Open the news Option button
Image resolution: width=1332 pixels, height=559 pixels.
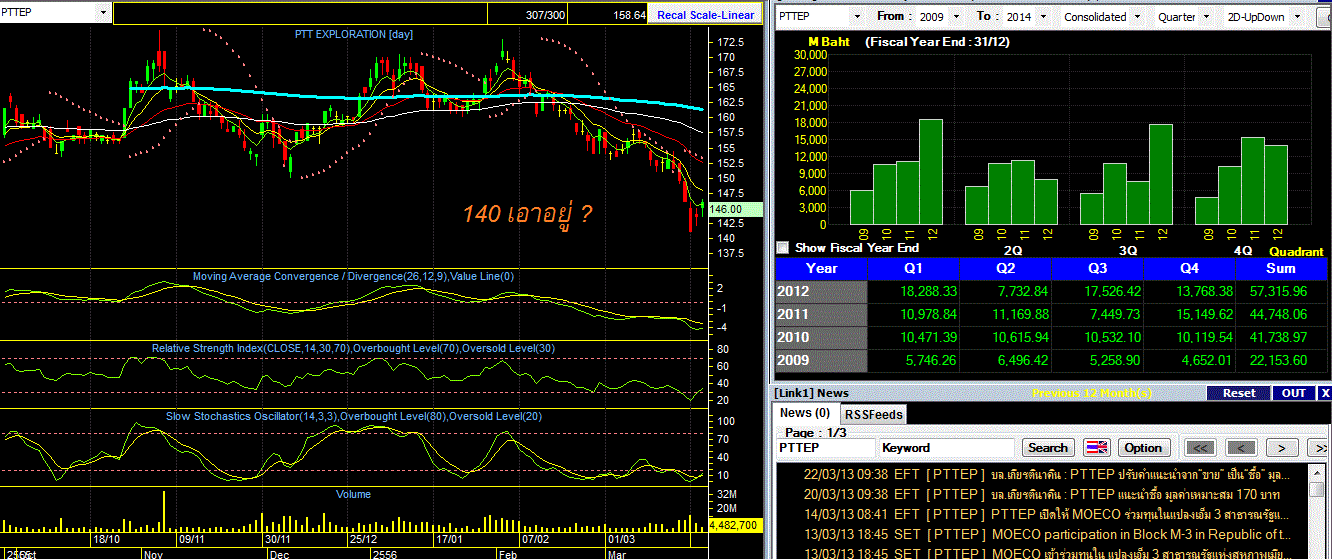coord(1143,448)
